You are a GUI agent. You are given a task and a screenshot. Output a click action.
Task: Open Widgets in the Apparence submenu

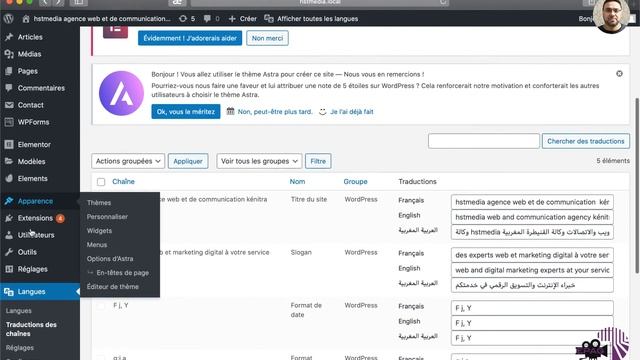pos(99,231)
